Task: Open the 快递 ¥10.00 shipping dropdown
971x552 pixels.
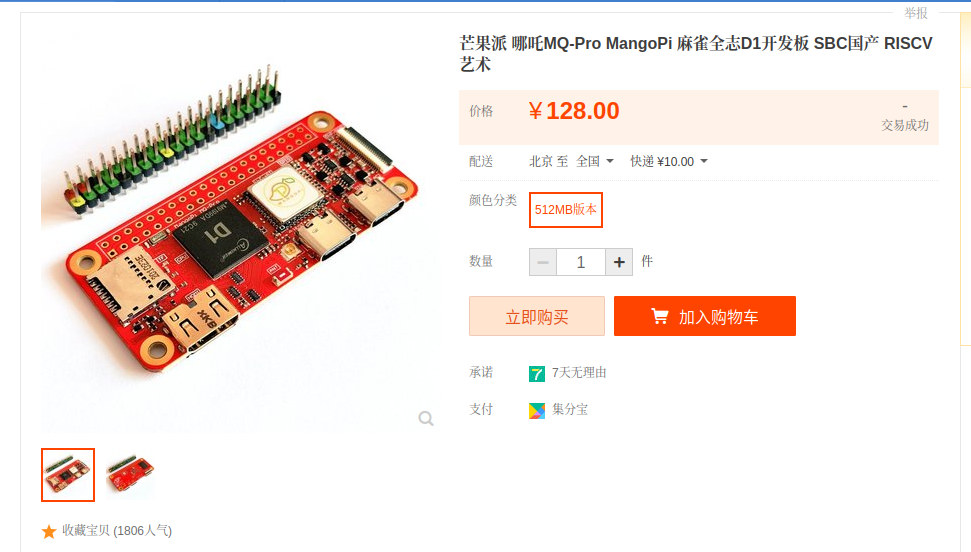Action: tap(669, 162)
